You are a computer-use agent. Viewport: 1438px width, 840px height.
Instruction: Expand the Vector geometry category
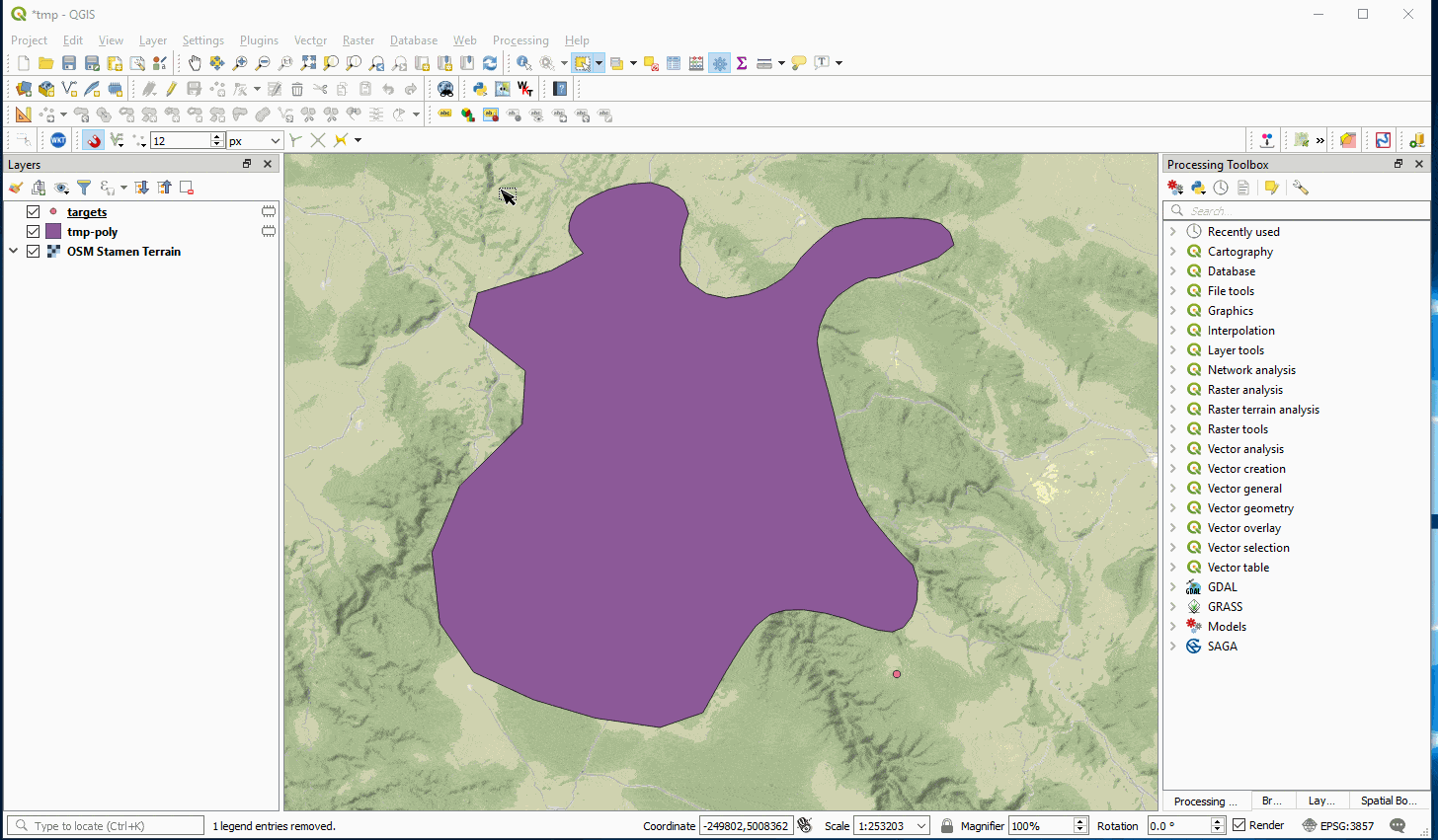tap(1173, 507)
